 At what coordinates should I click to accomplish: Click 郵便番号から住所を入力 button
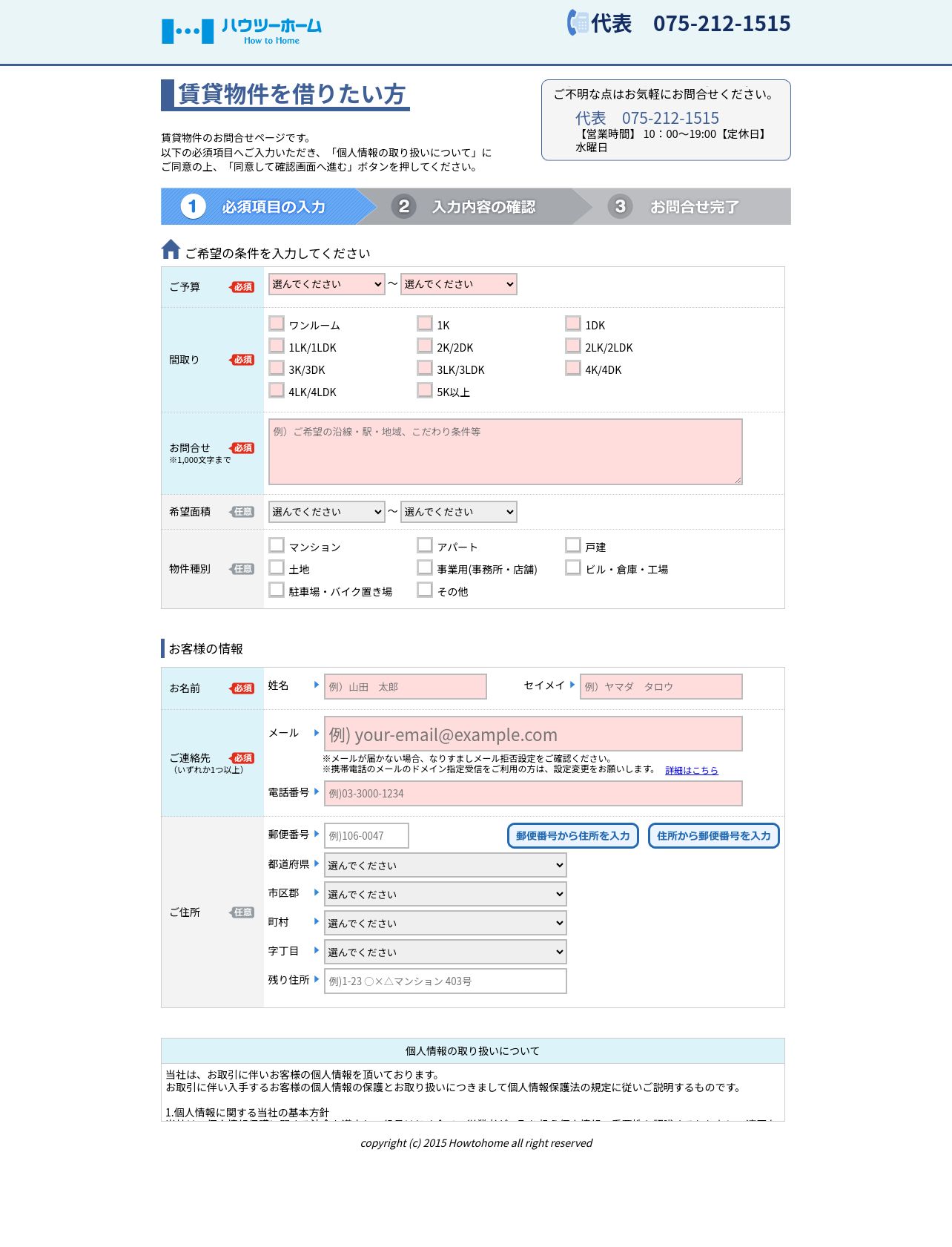[x=572, y=836]
